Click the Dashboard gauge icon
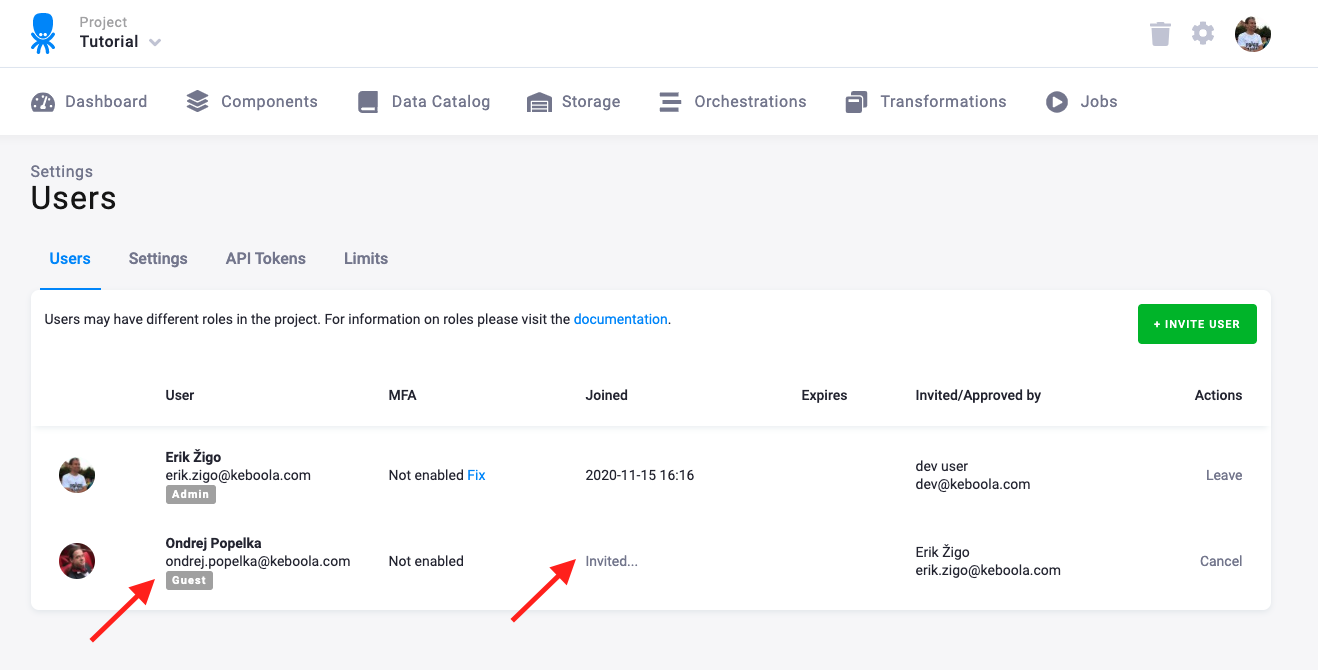The image size is (1318, 670). pyautogui.click(x=43, y=102)
